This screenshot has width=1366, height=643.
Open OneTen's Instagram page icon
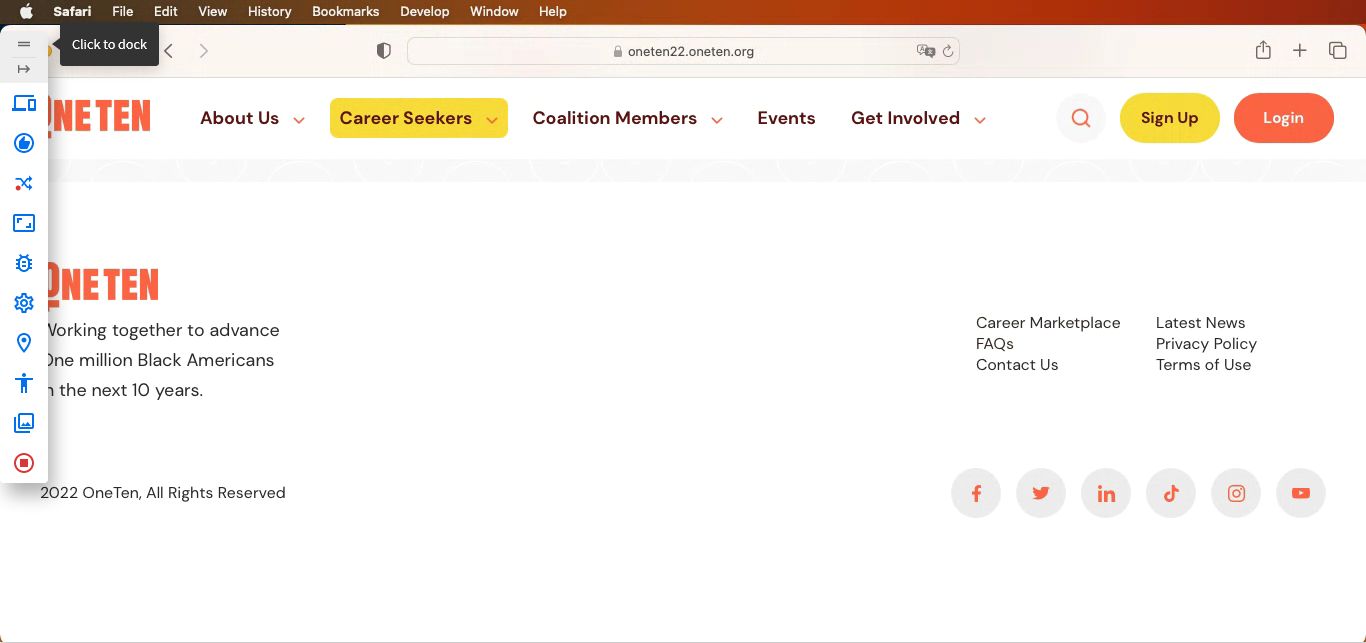pos(1236,493)
